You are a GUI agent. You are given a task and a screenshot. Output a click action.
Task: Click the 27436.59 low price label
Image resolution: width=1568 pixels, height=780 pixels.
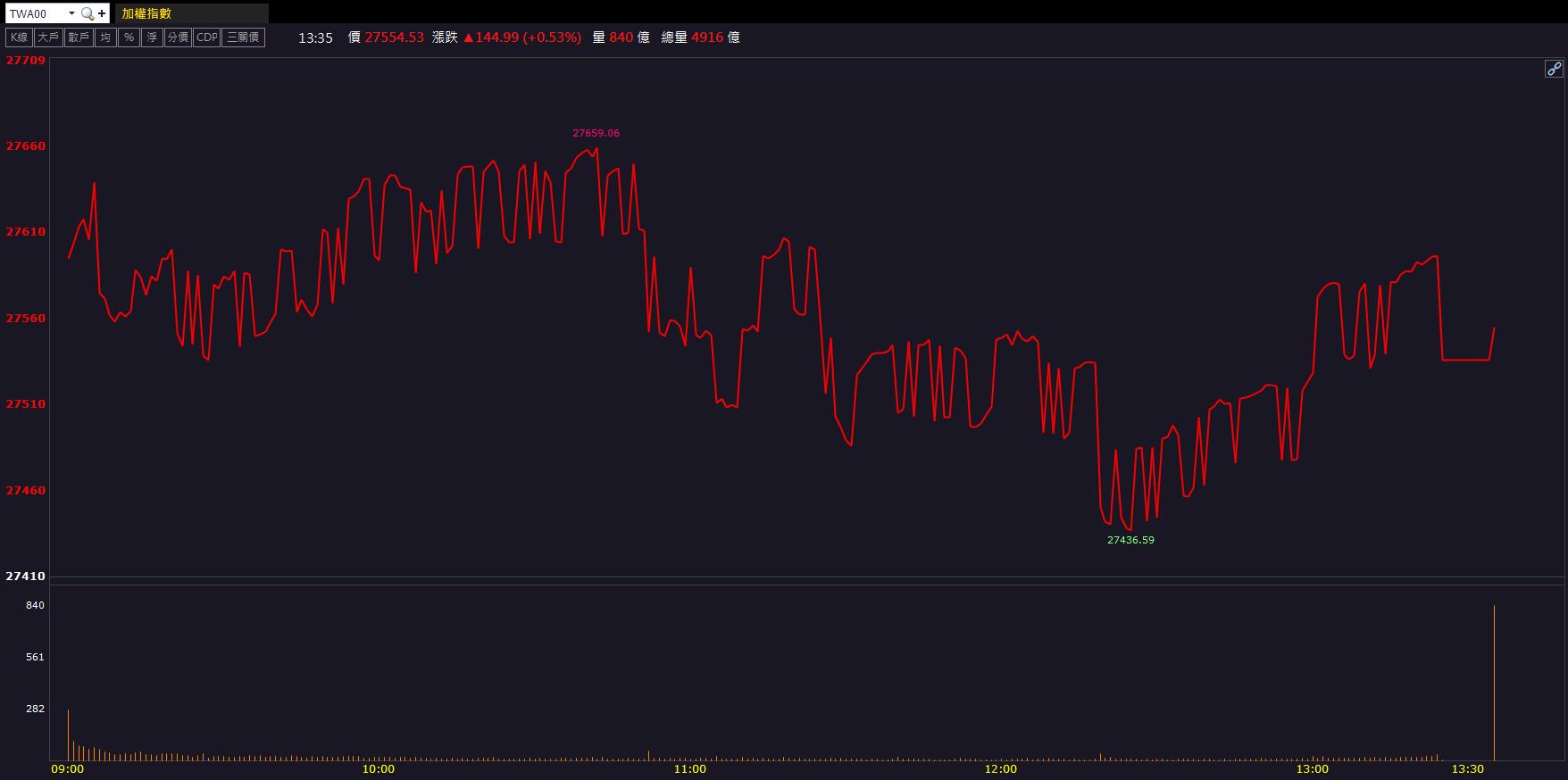click(1130, 540)
